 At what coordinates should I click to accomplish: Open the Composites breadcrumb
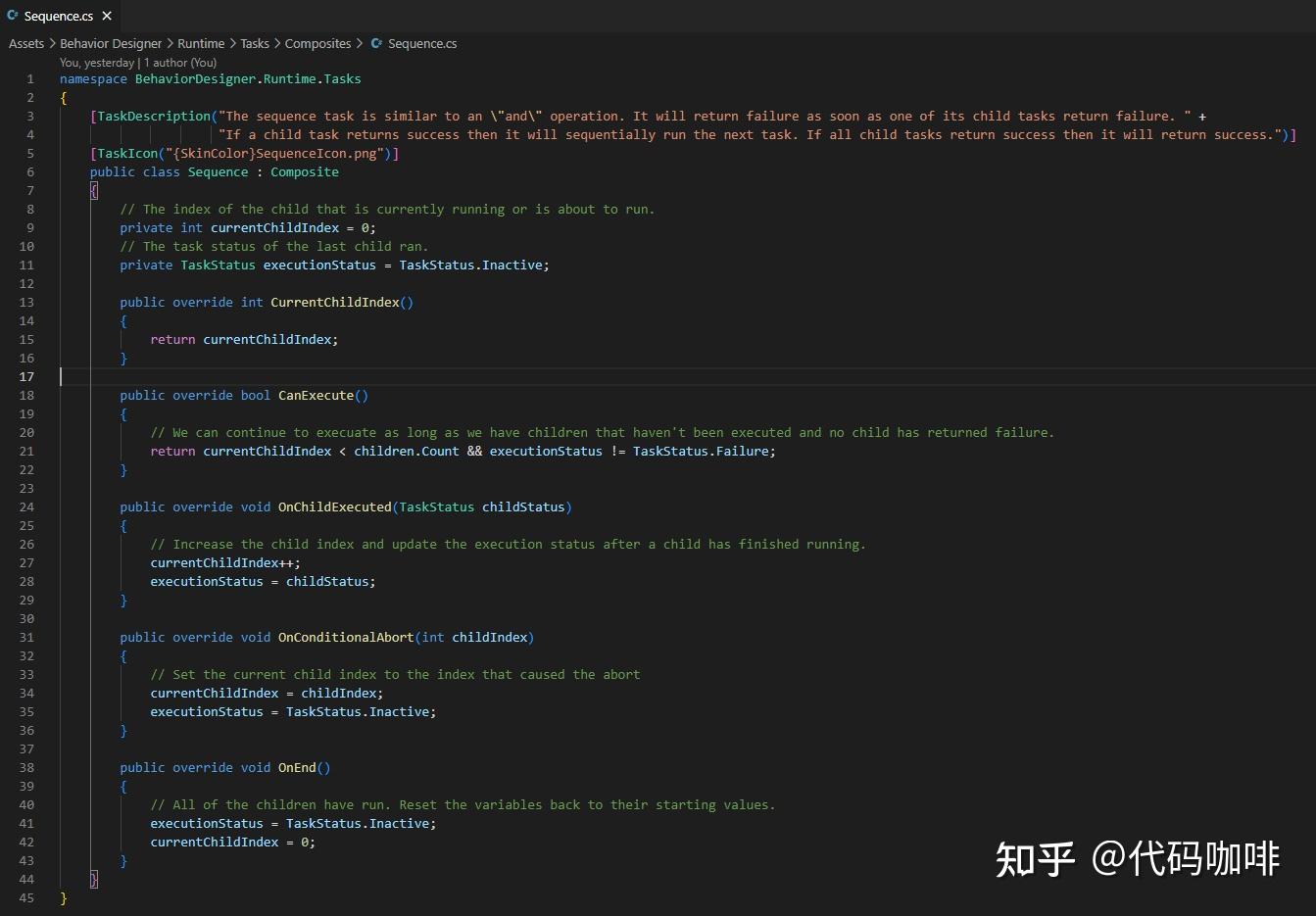(x=317, y=44)
